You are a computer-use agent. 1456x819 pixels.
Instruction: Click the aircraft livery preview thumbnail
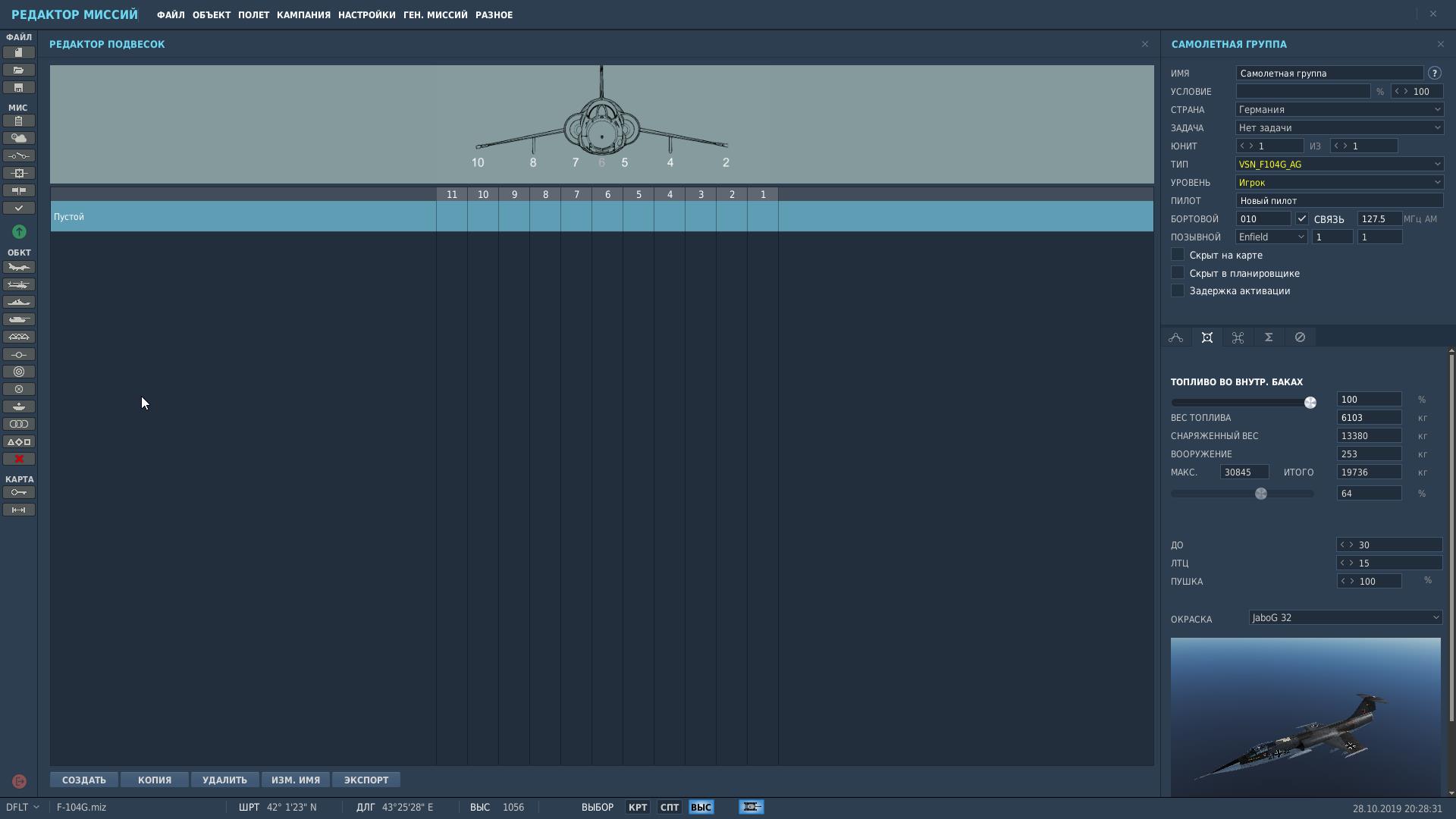pos(1305,717)
